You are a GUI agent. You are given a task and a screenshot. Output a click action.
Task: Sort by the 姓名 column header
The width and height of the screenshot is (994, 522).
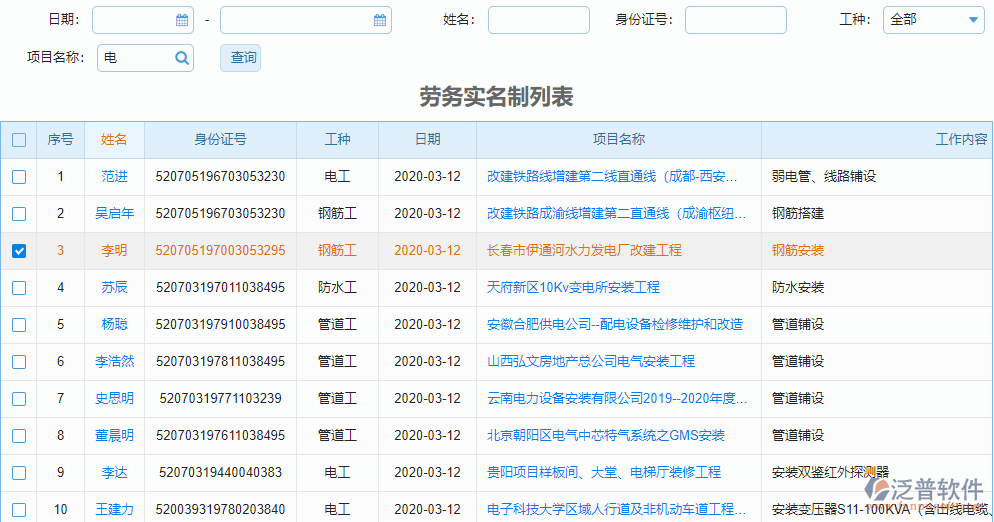tap(115, 140)
